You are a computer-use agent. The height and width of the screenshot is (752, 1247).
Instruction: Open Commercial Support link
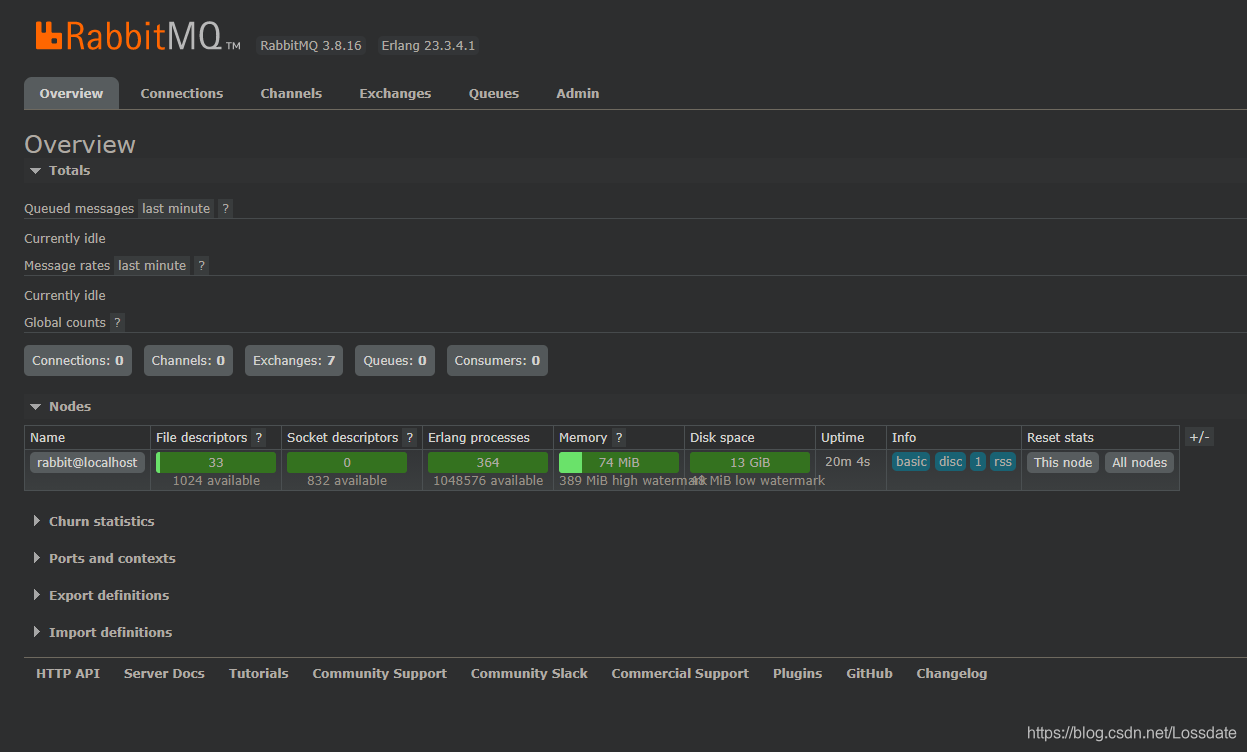point(680,674)
